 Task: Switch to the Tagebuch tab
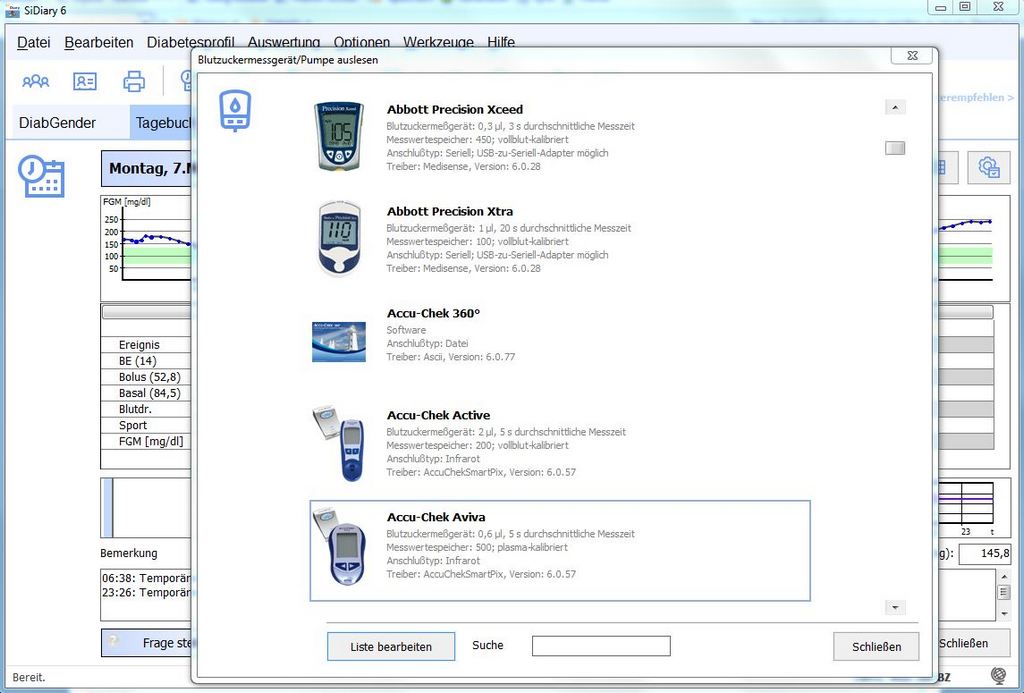click(x=162, y=123)
